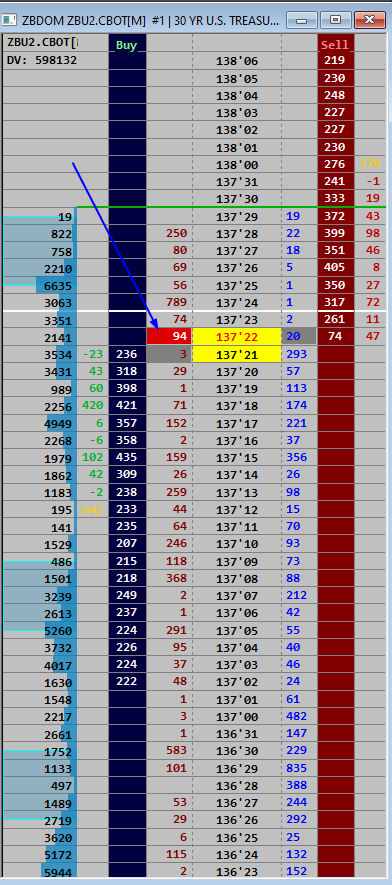The width and height of the screenshot is (392, 885).
Task: Click the yellow 642 bid change value
Action: pyautogui.click(x=94, y=510)
